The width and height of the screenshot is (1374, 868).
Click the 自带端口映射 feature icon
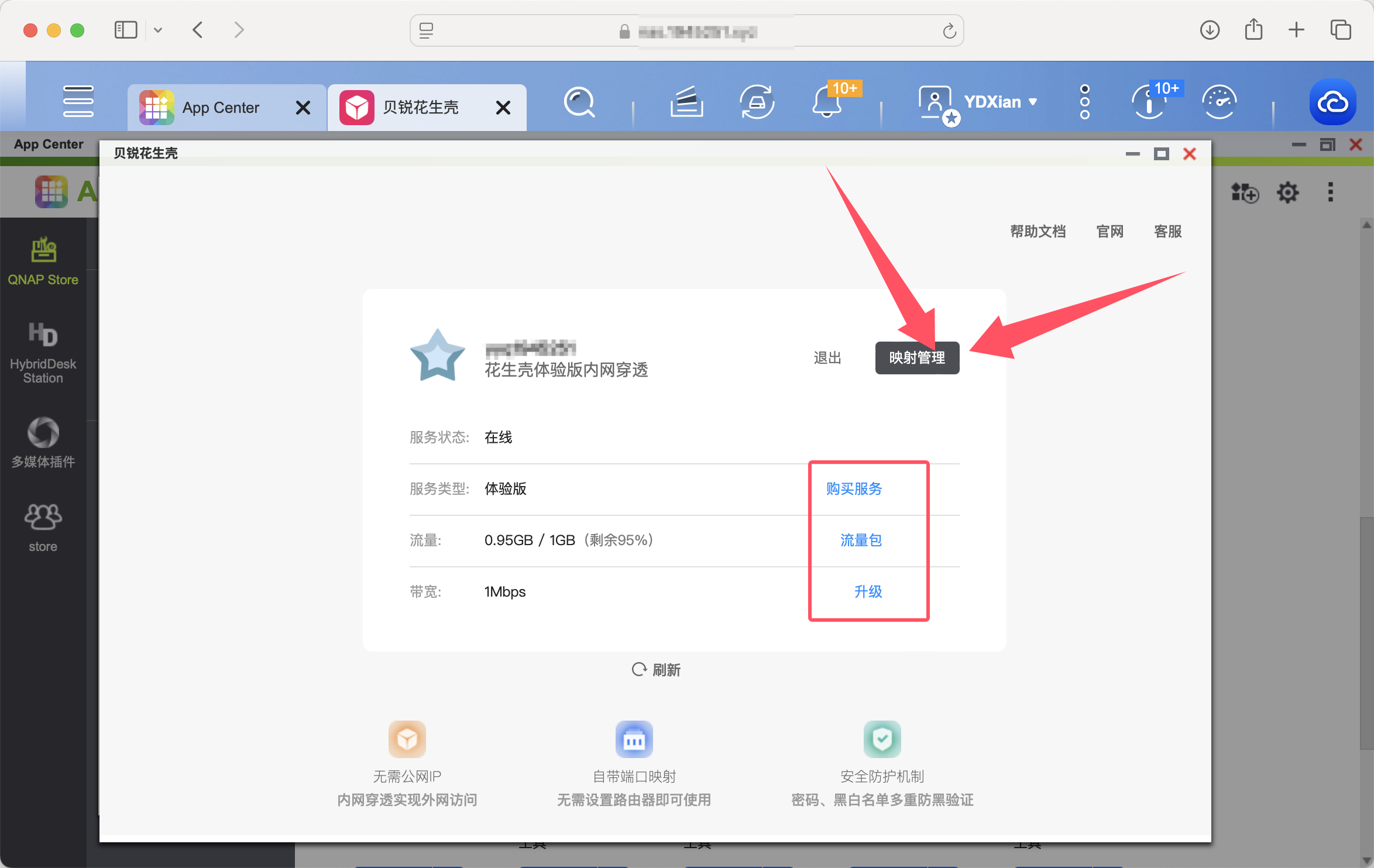coord(634,739)
